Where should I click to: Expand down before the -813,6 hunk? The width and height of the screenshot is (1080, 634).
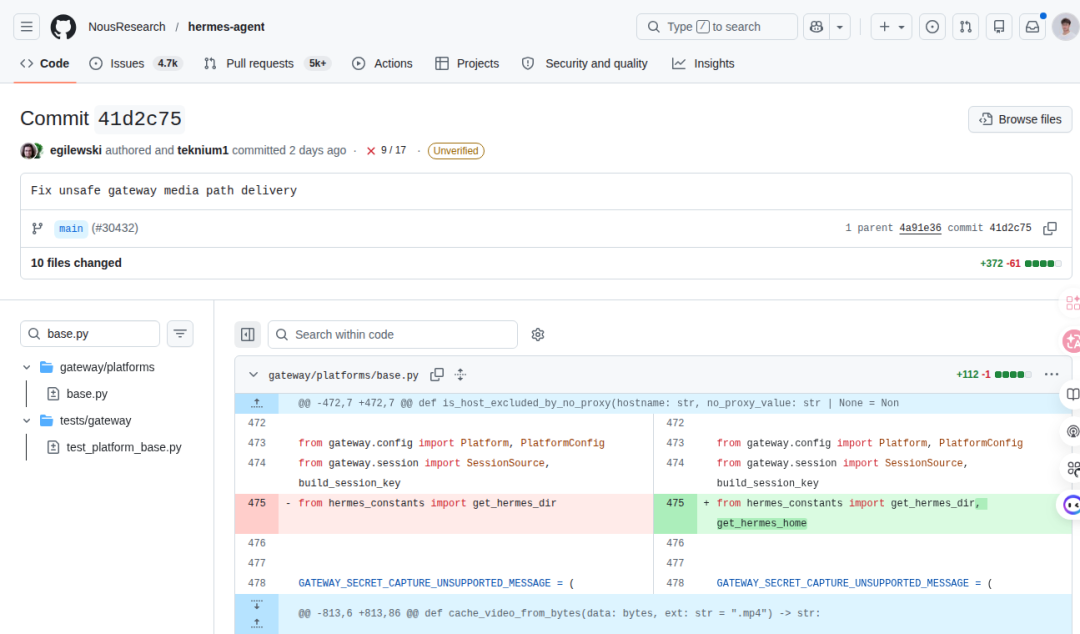tap(257, 604)
